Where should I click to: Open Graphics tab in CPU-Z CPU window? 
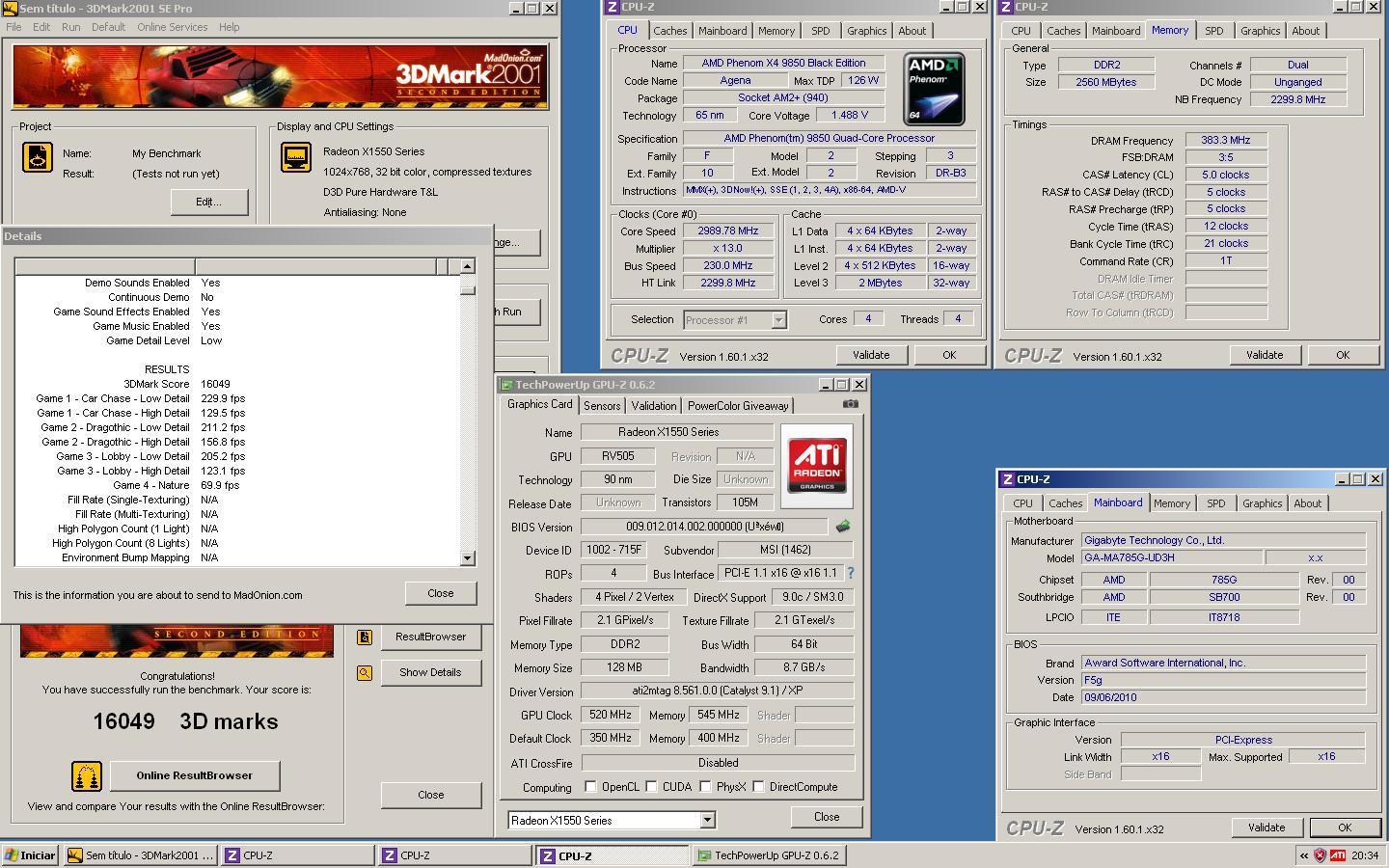(x=866, y=31)
